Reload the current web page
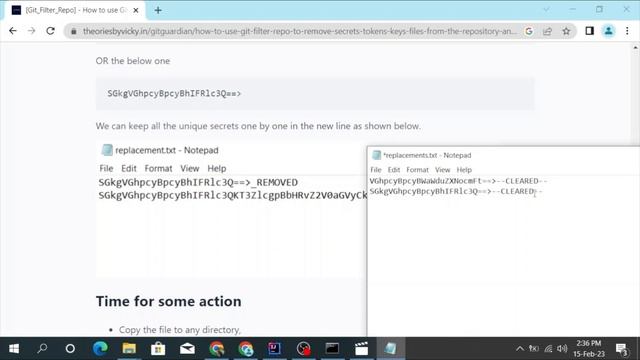 (50, 31)
